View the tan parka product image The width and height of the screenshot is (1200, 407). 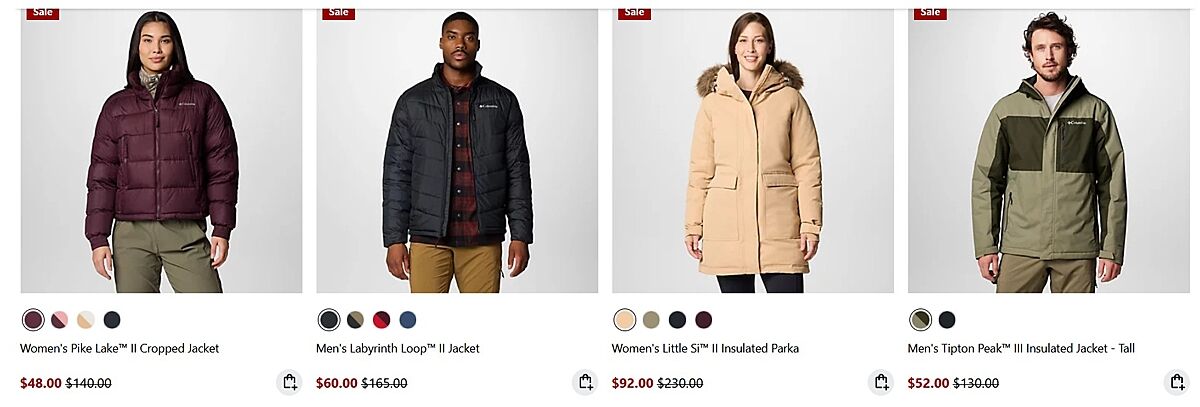753,151
